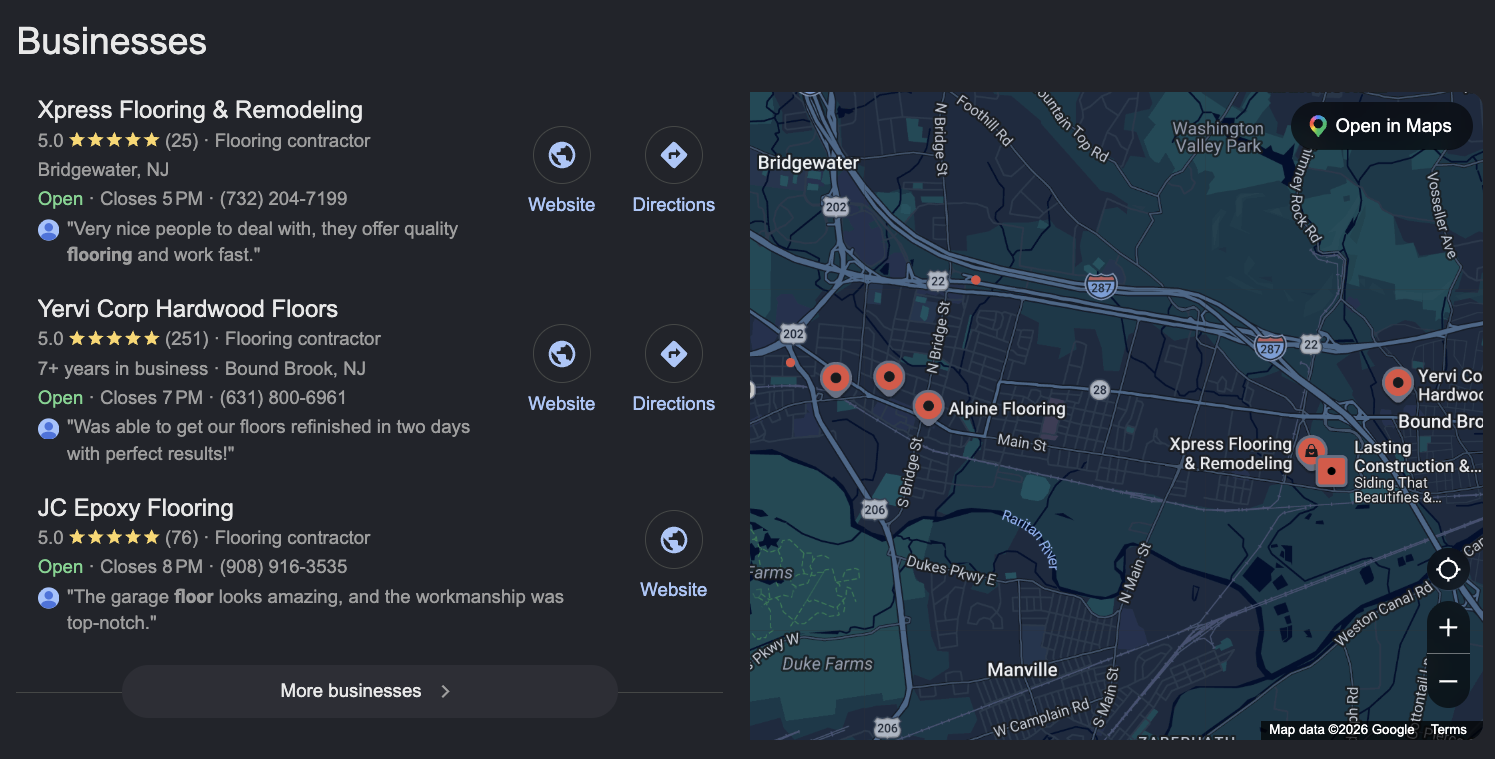1495x759 pixels.
Task: Click the Washington Valley Park map label
Action: click(1218, 137)
